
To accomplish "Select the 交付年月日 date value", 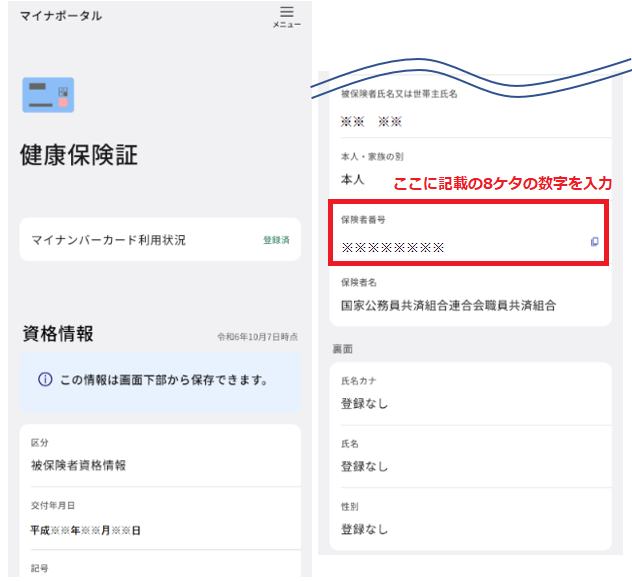I will coord(86,530).
